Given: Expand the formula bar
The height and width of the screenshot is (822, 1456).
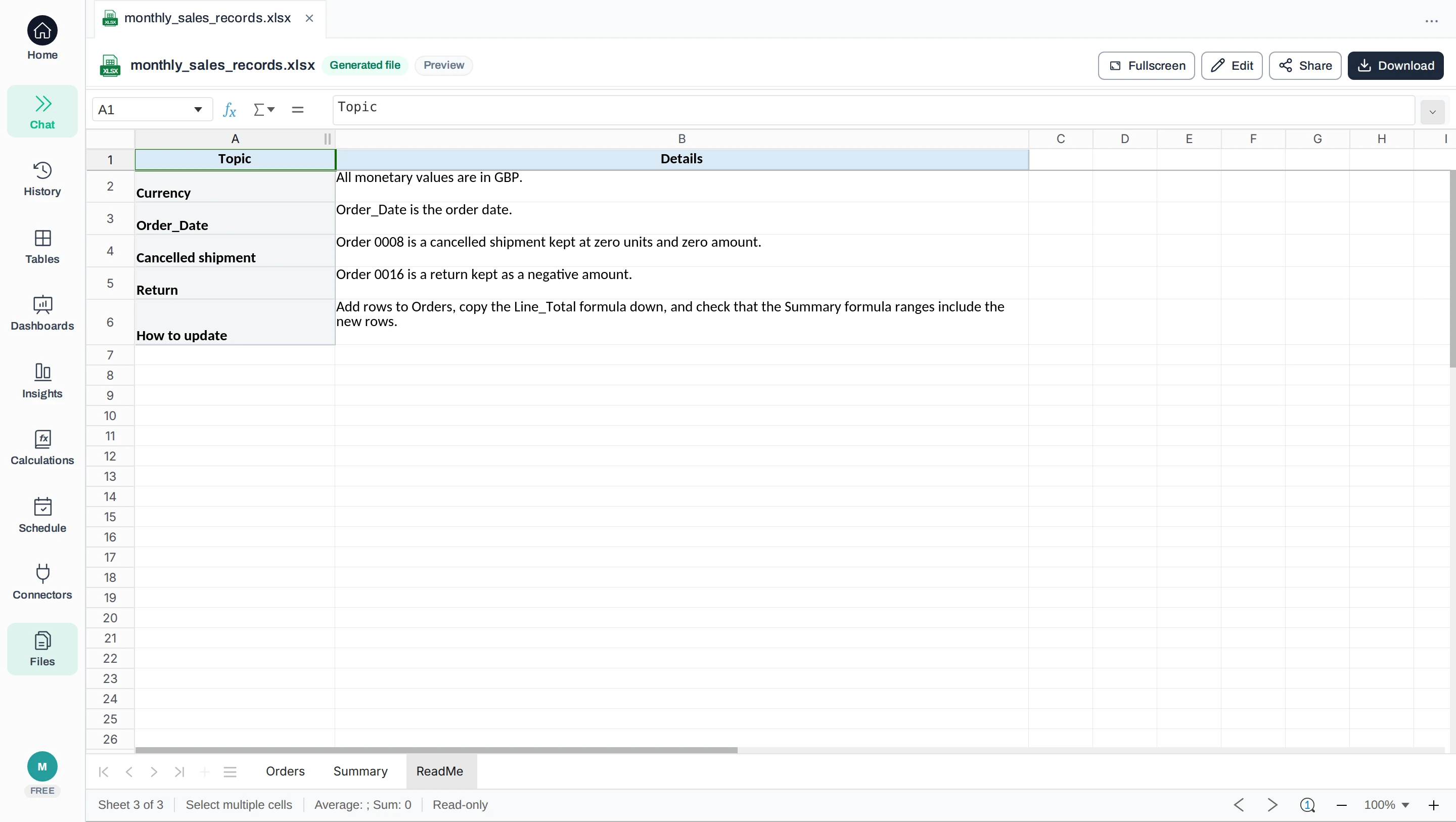Looking at the screenshot, I should click(1432, 112).
